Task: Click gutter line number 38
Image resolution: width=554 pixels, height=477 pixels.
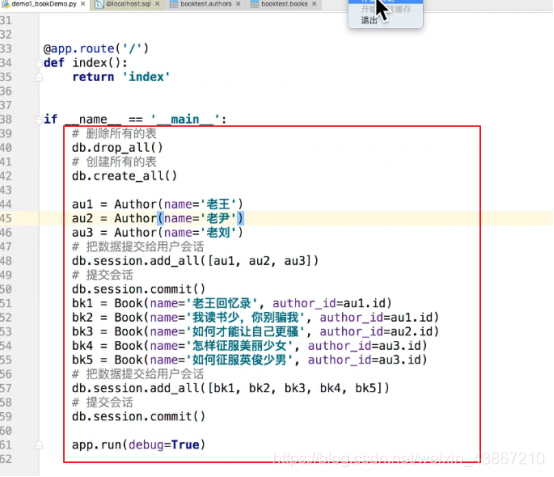Action: point(6,119)
